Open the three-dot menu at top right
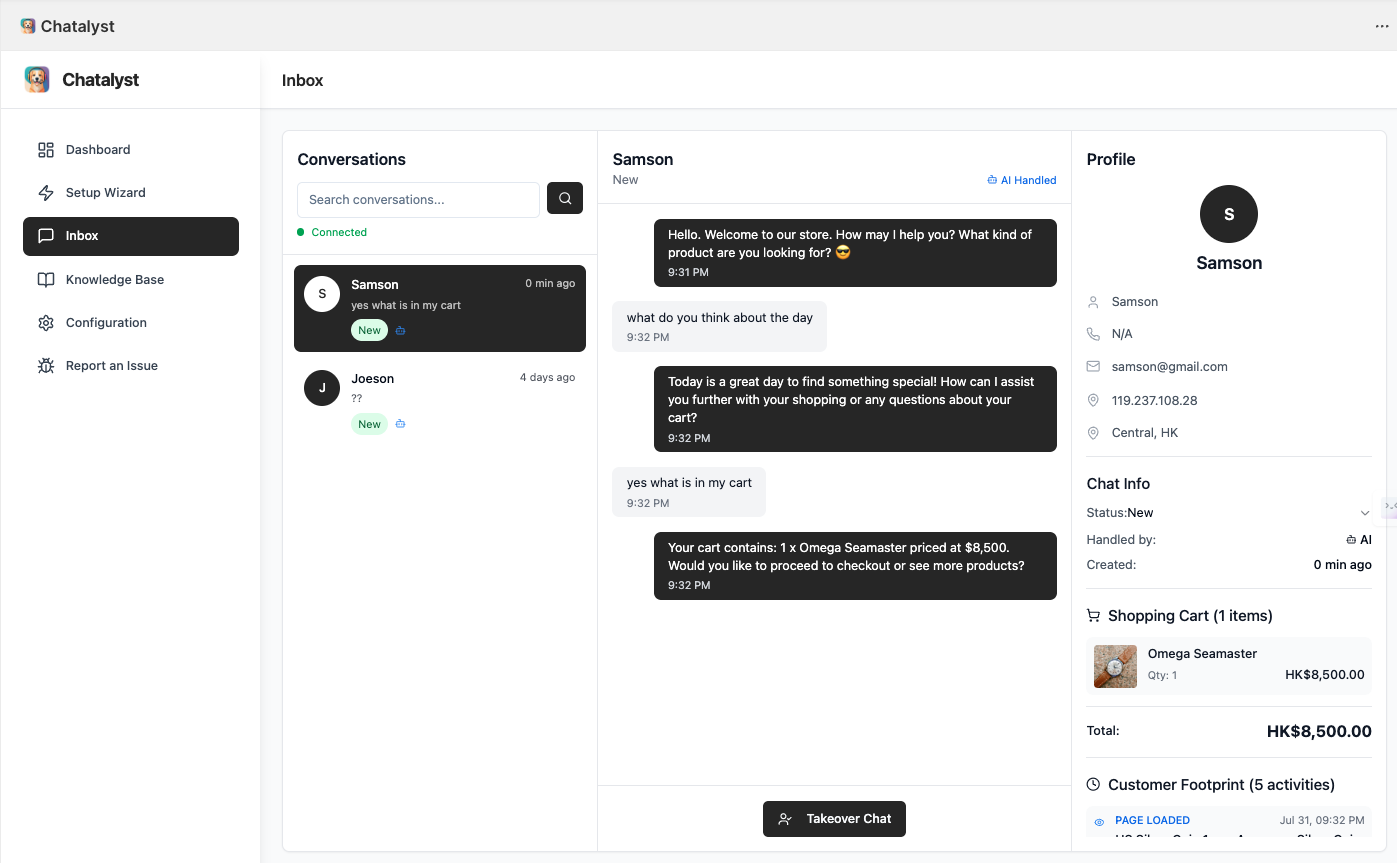 [x=1382, y=26]
